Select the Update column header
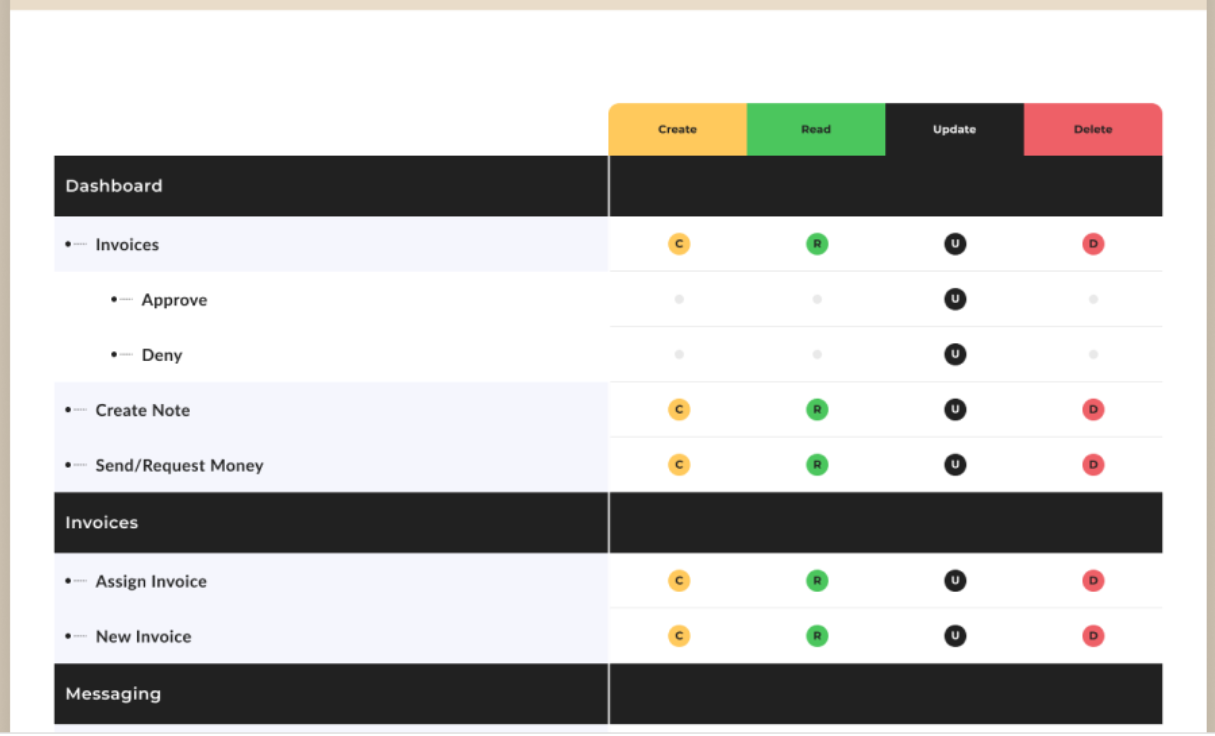The height and width of the screenshot is (736, 1215). click(x=954, y=130)
